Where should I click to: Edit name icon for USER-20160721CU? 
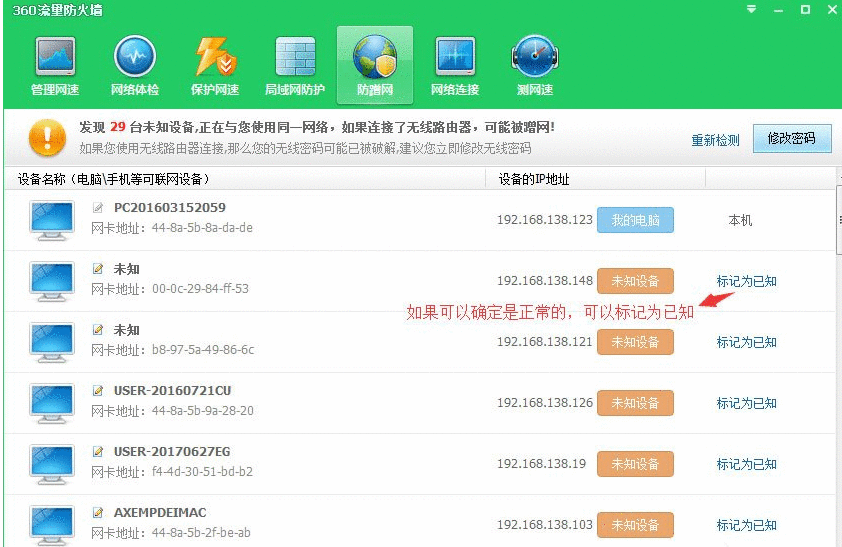pos(98,390)
